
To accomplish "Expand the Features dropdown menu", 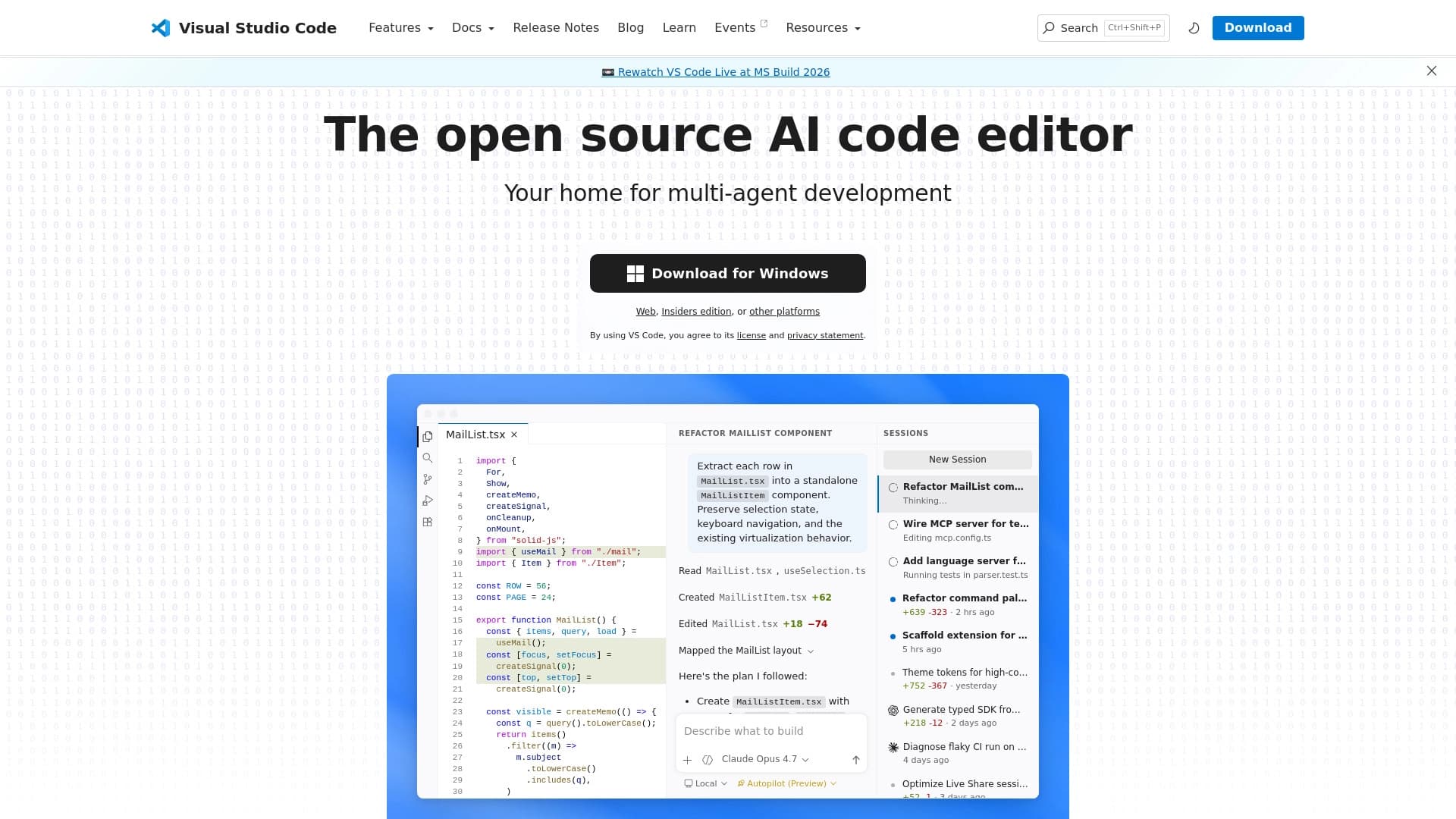I will (x=401, y=28).
